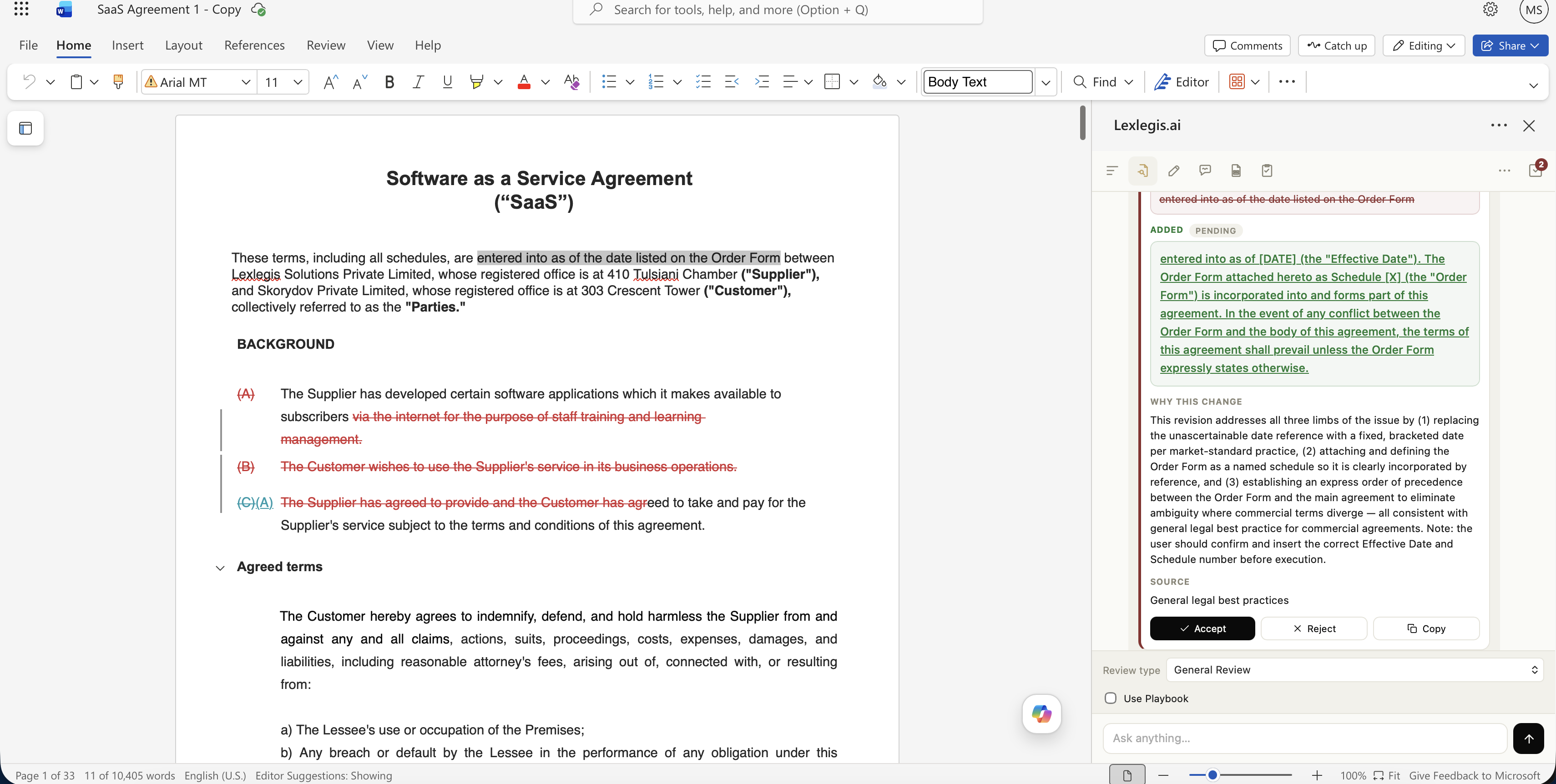The image size is (1556, 784).
Task: Click the paragraph alignment icon
Action: tap(789, 81)
